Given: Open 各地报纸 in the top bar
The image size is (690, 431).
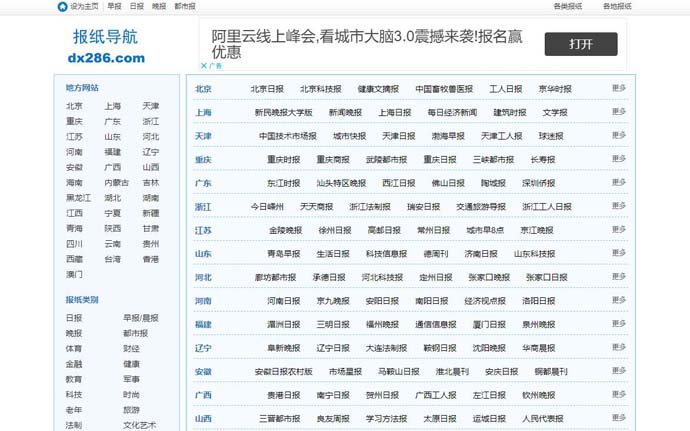Looking at the screenshot, I should click(x=617, y=6).
